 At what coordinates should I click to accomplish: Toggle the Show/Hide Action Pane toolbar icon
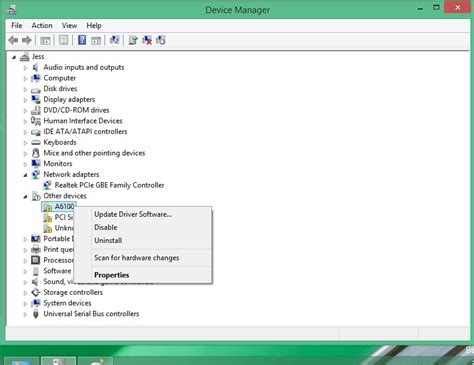tap(96, 41)
